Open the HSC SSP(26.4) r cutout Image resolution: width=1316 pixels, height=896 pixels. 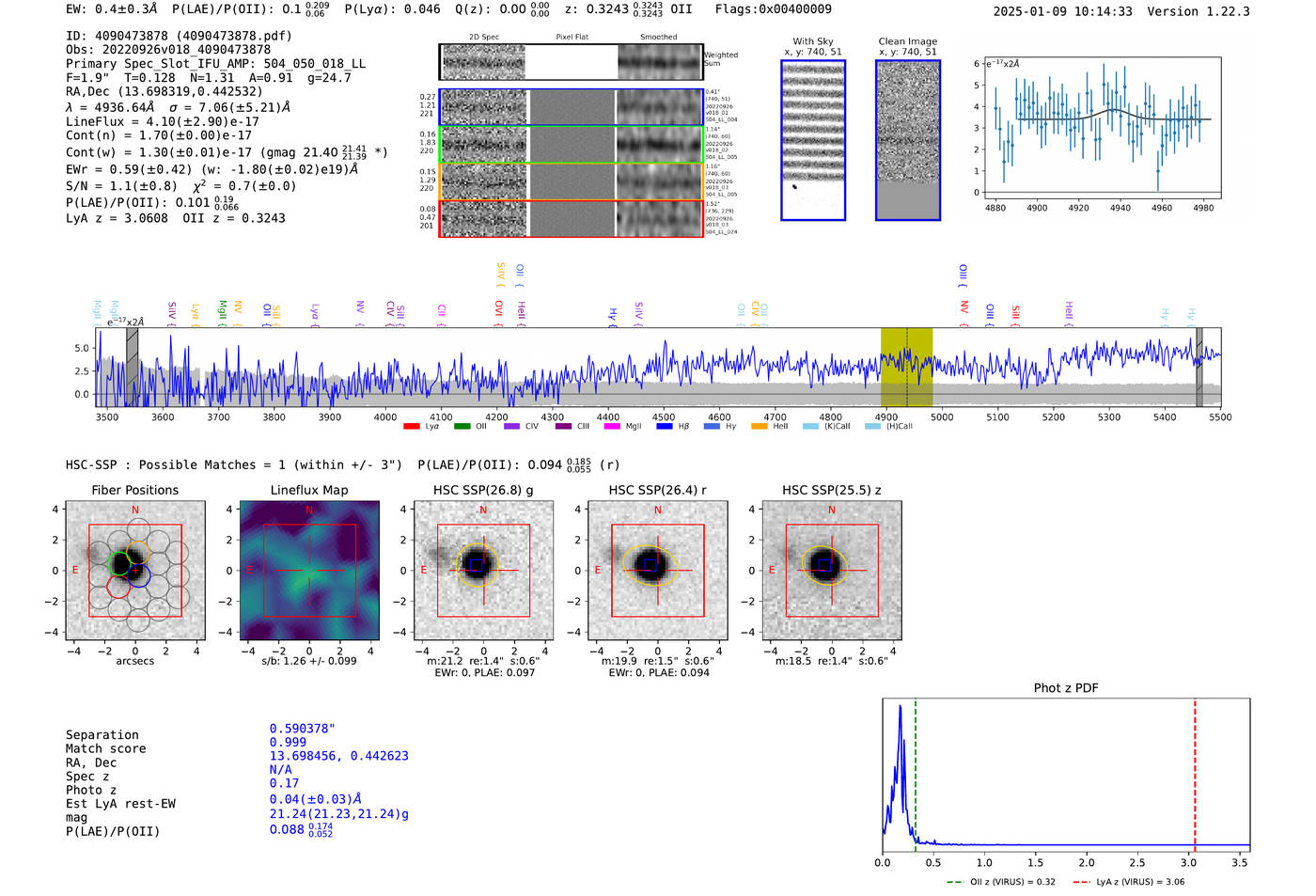[658, 571]
